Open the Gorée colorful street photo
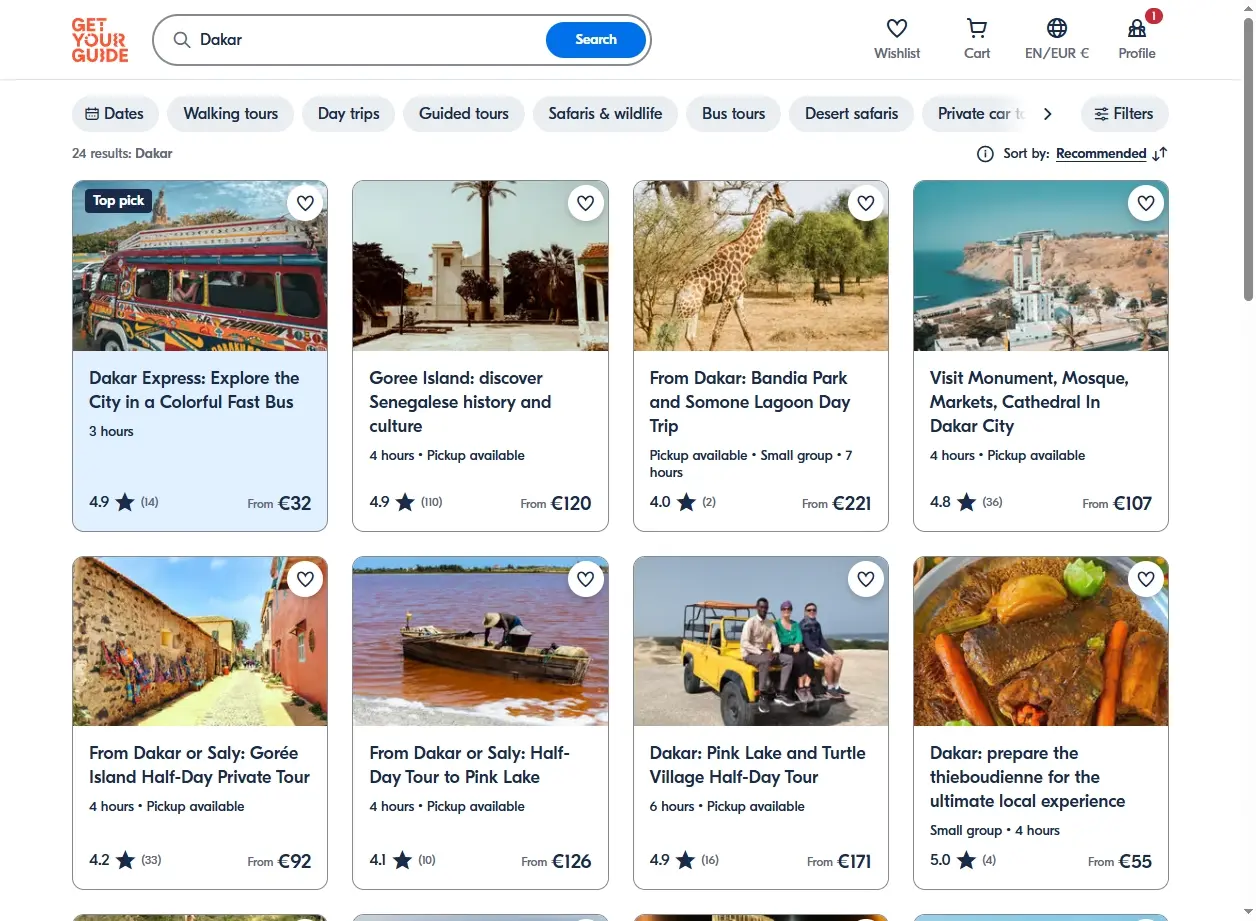The height and width of the screenshot is (921, 1256). 200,641
